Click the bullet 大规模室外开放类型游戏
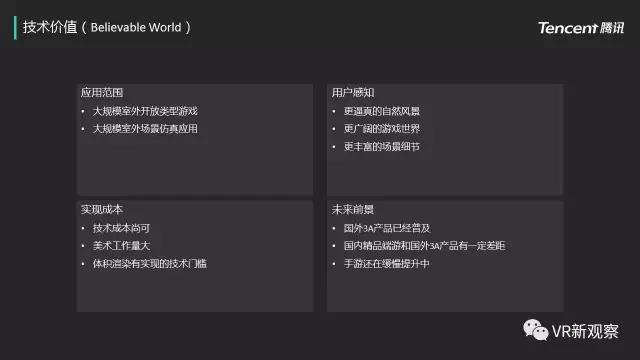 (145, 111)
